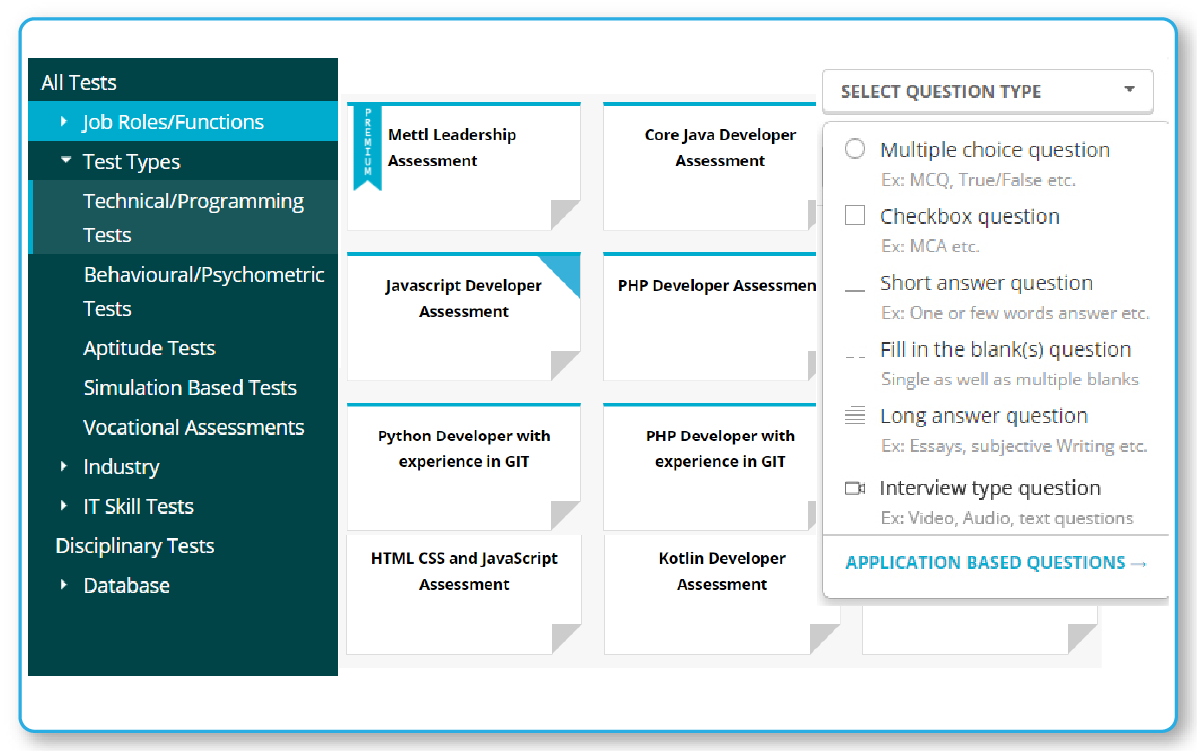Open Python Developer with experience in GIT
1197x751 pixels.
(x=463, y=449)
